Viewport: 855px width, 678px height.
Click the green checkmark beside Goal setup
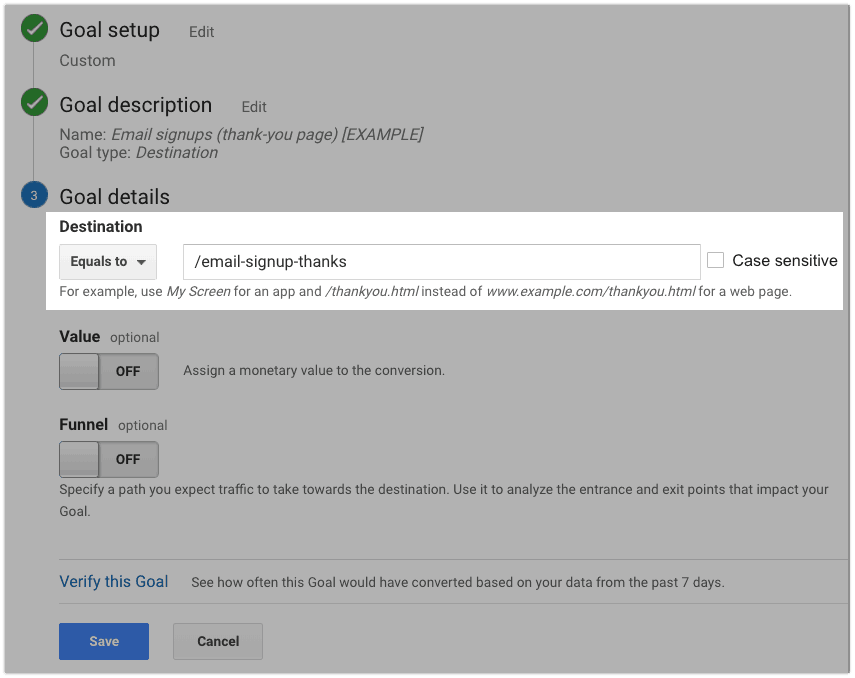pos(34,28)
